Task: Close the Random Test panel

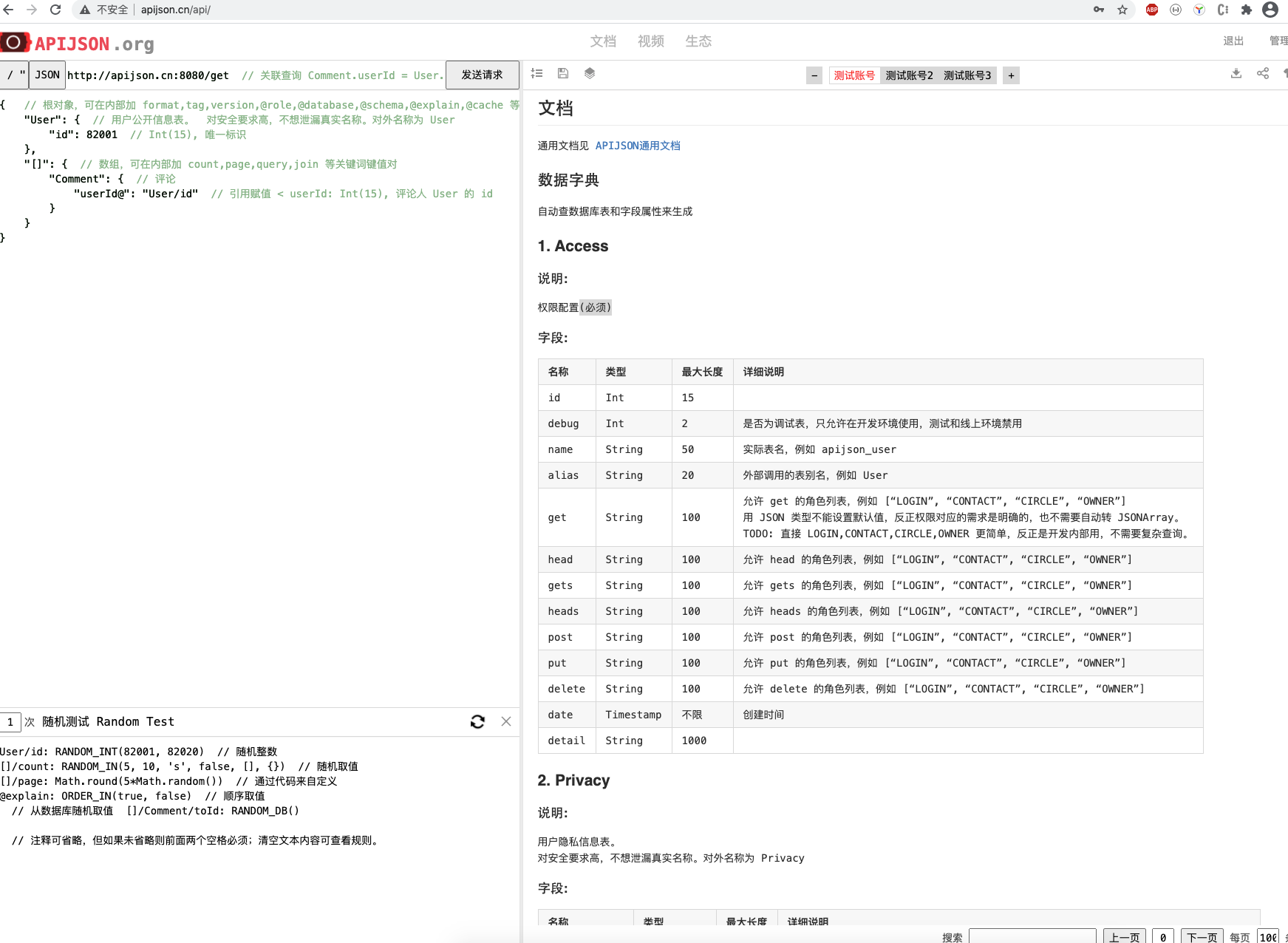Action: (506, 721)
